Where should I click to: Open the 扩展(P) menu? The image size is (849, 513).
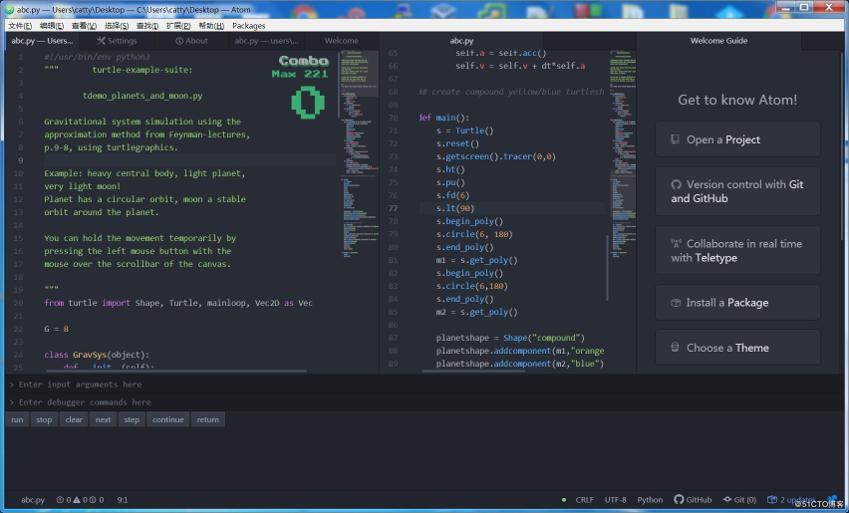pos(178,25)
